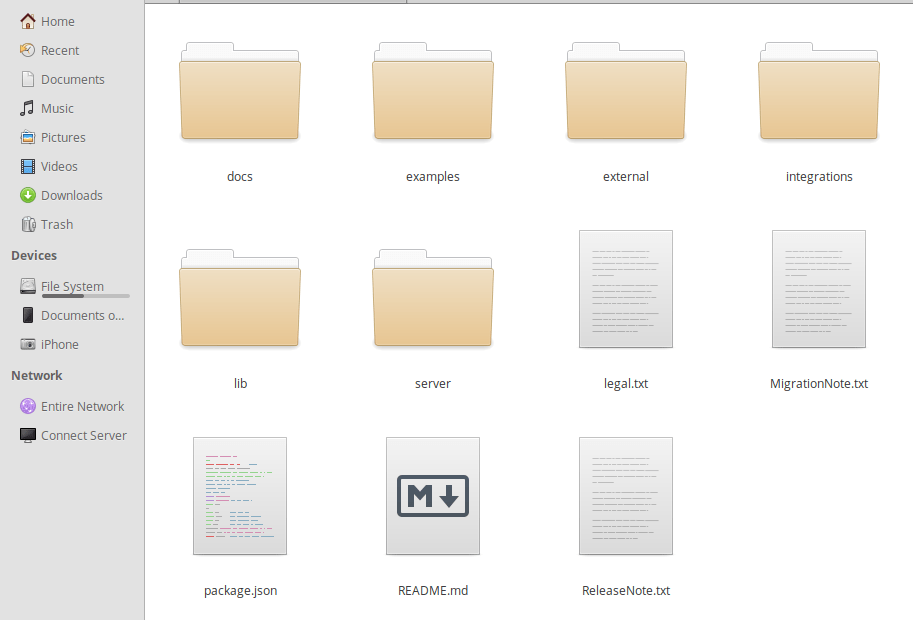Click the Recent clock icon
This screenshot has height=620, width=913.
coord(27,50)
